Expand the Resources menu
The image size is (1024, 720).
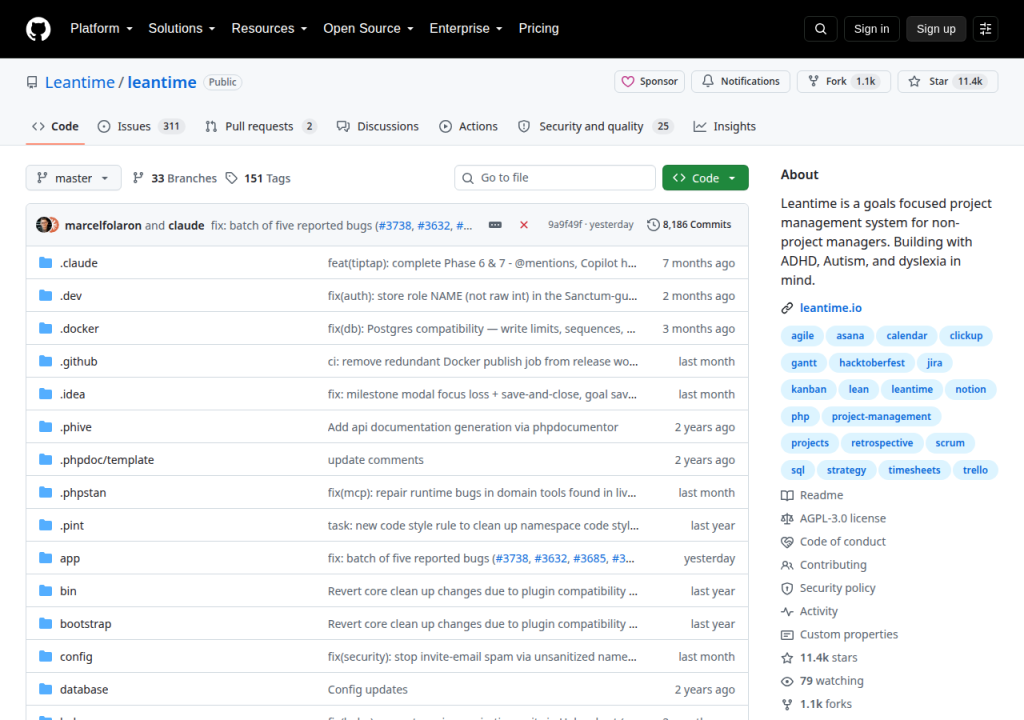269,29
